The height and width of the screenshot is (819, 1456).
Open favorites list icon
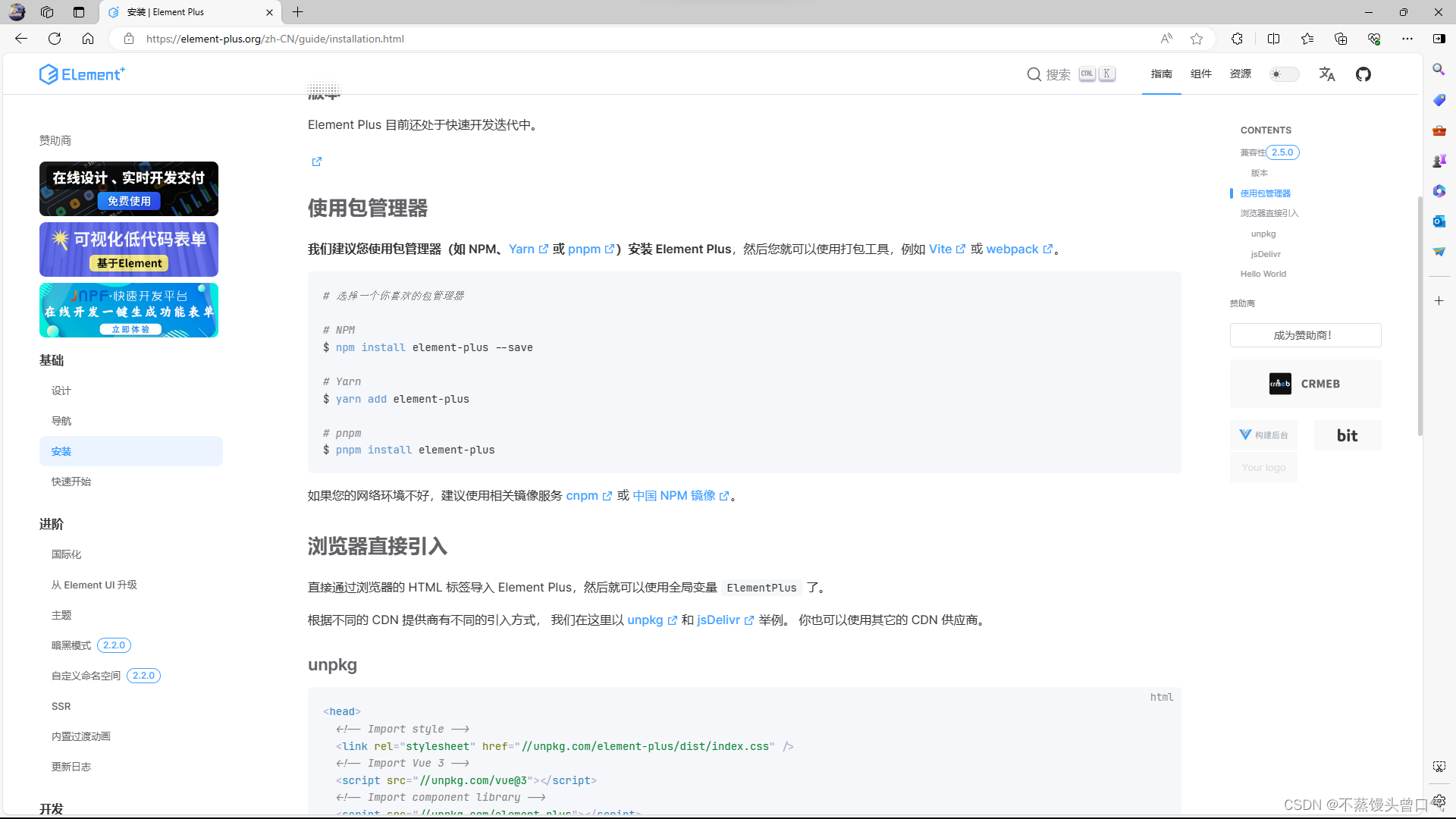click(1307, 39)
